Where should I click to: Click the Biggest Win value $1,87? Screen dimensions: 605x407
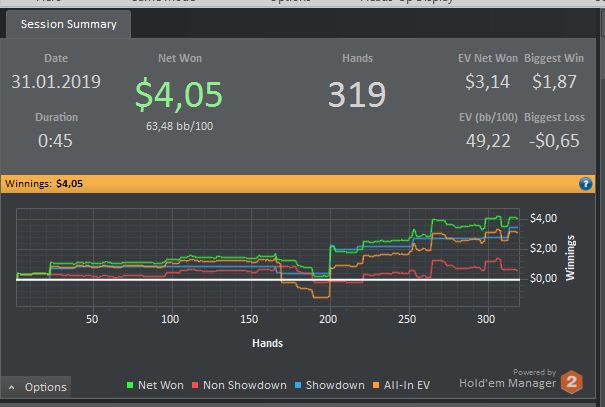pyautogui.click(x=554, y=82)
